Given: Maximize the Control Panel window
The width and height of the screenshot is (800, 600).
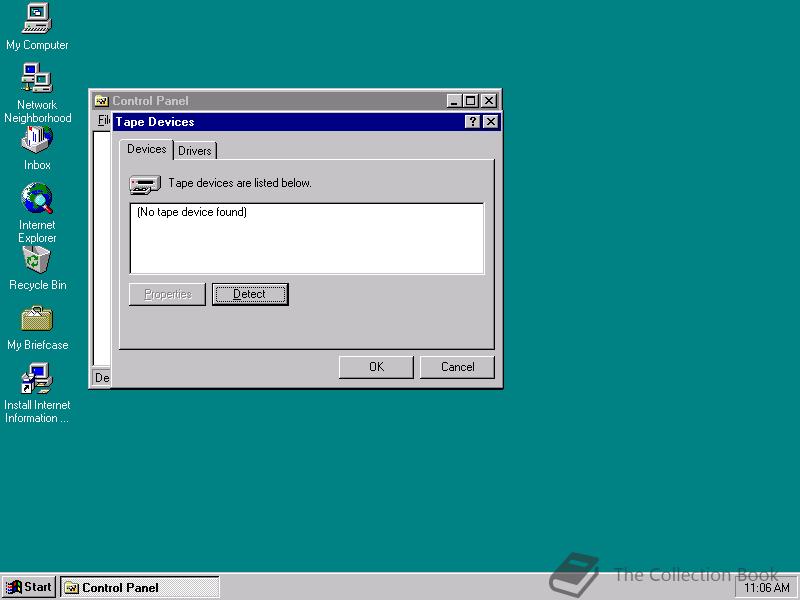Looking at the screenshot, I should pos(470,101).
